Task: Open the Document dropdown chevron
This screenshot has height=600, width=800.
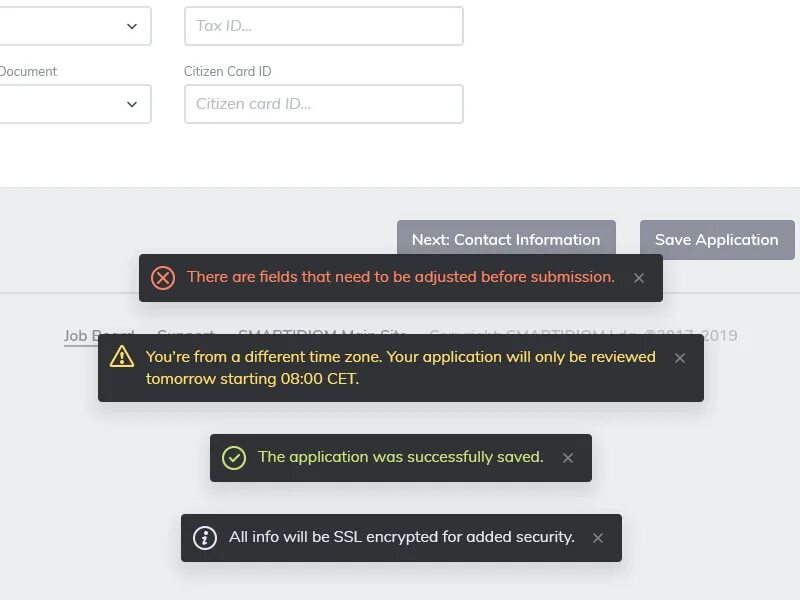Action: click(x=132, y=104)
